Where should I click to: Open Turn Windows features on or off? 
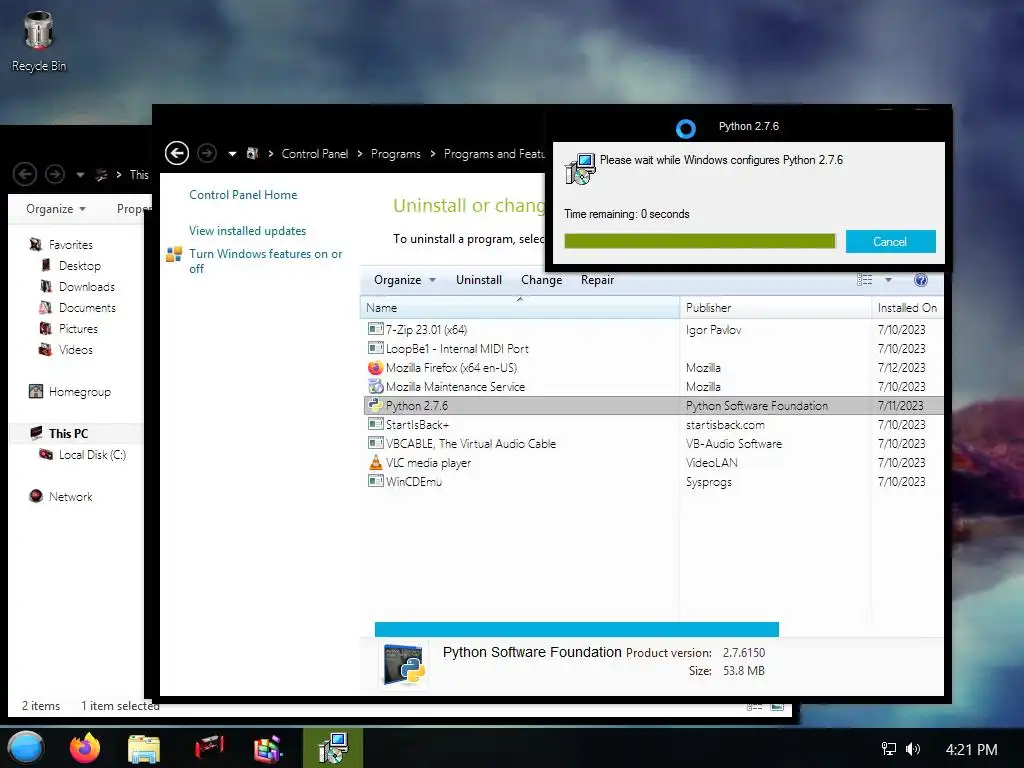point(266,261)
